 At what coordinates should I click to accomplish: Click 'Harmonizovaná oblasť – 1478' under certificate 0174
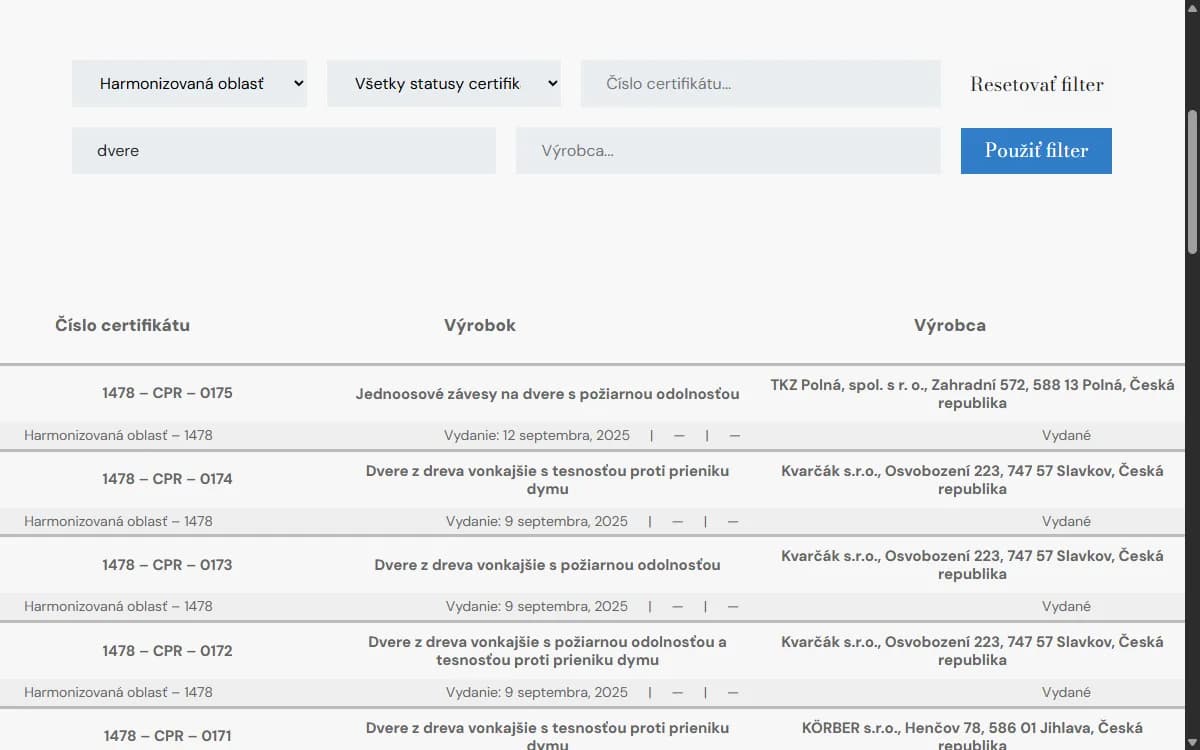(118, 521)
